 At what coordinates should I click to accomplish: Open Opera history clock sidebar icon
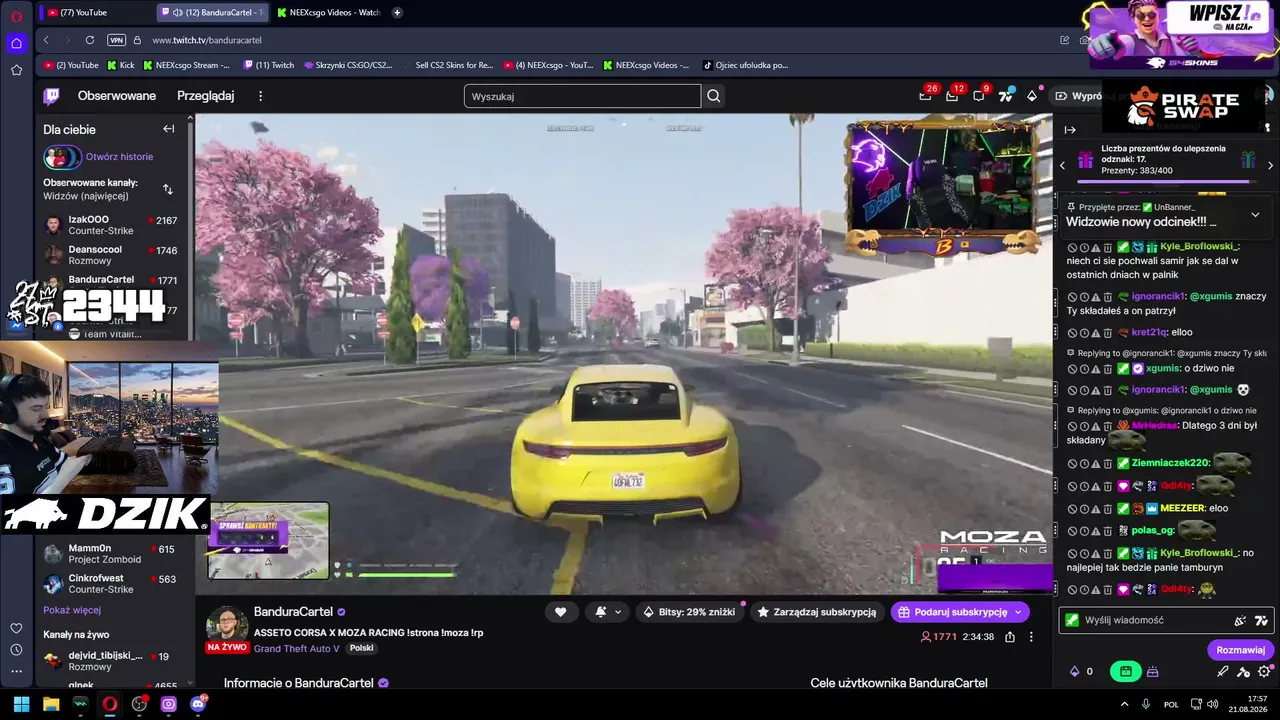tap(16, 650)
